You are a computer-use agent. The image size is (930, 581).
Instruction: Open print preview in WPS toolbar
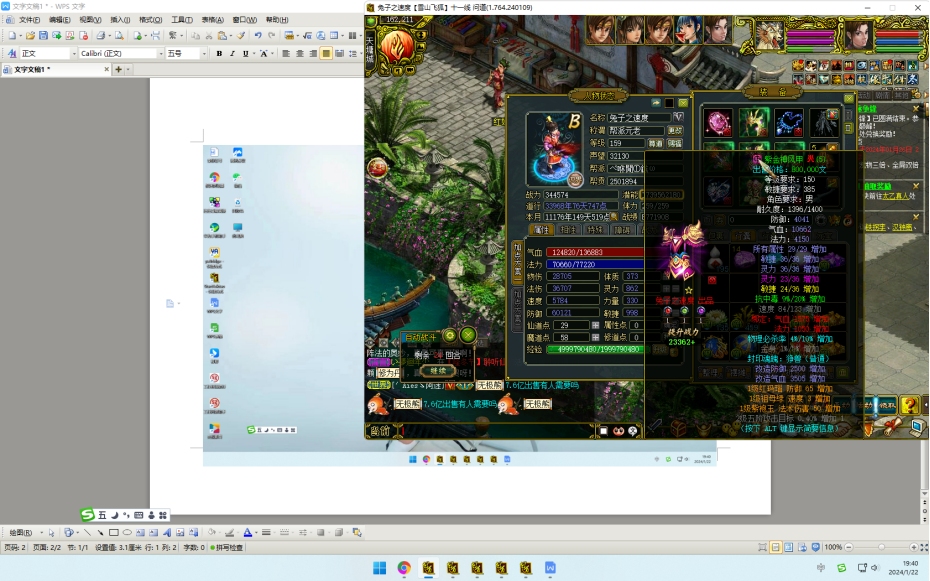tap(119, 36)
